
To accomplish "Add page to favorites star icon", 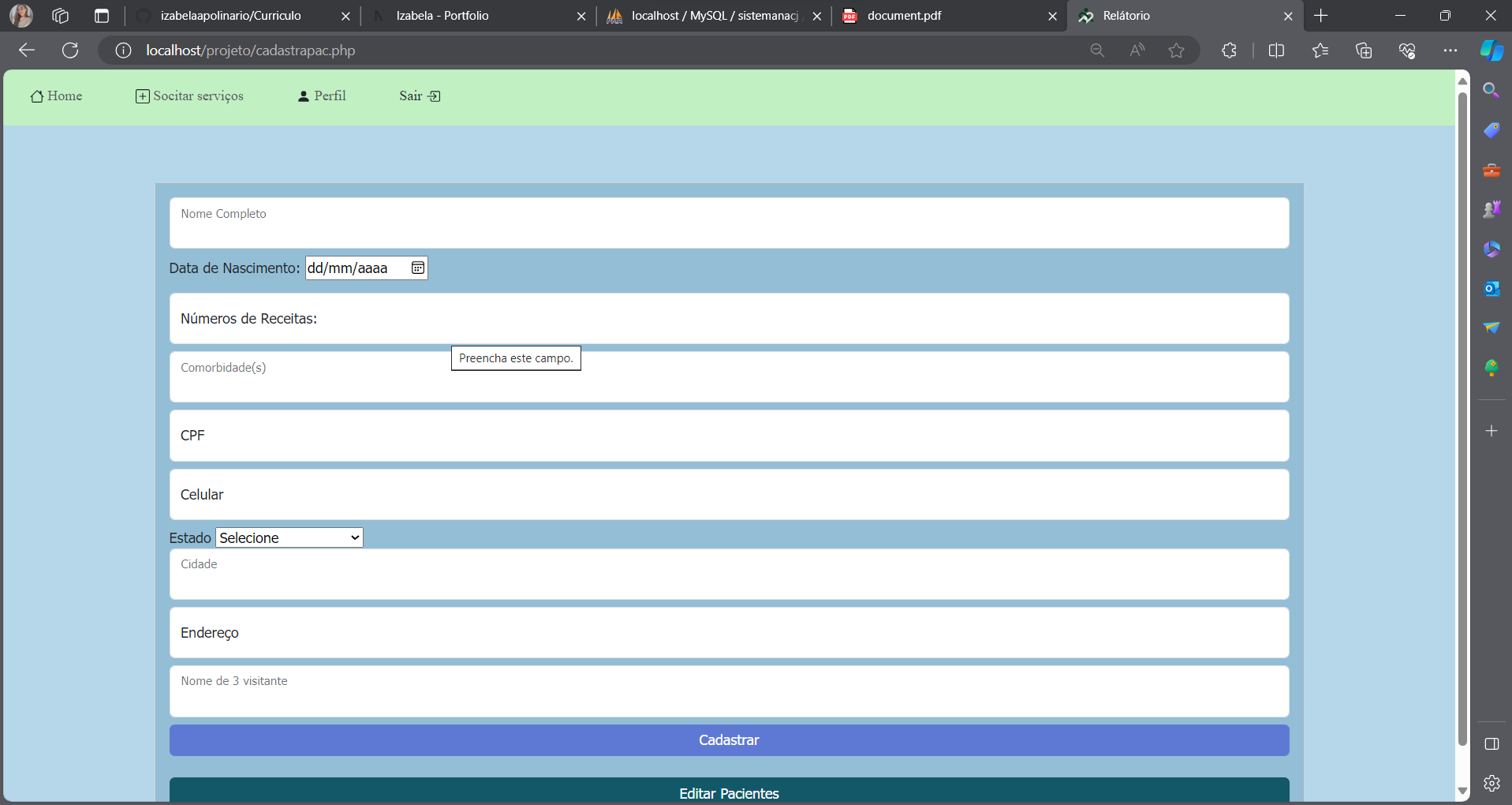I will coord(1176,51).
